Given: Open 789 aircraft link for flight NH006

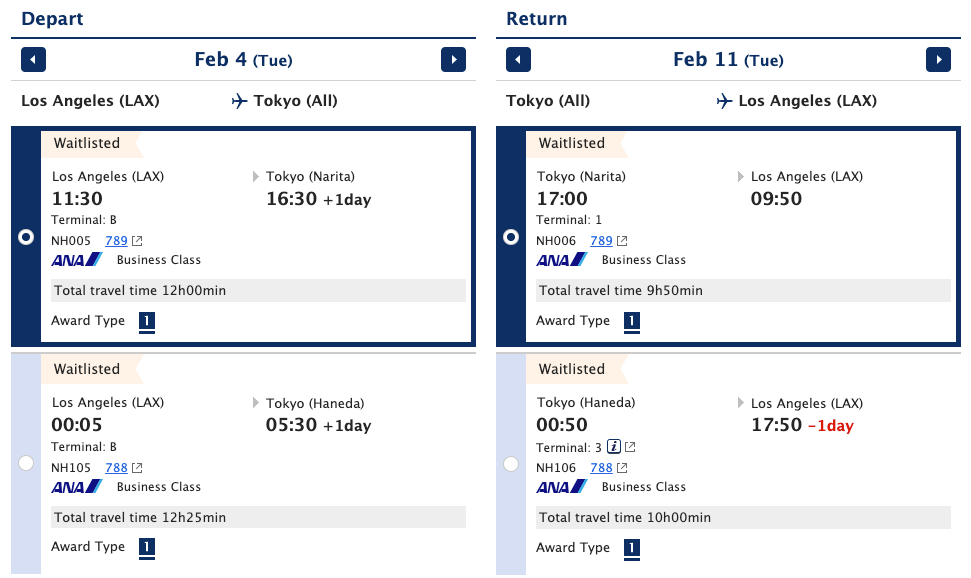Looking at the screenshot, I should (601, 241).
